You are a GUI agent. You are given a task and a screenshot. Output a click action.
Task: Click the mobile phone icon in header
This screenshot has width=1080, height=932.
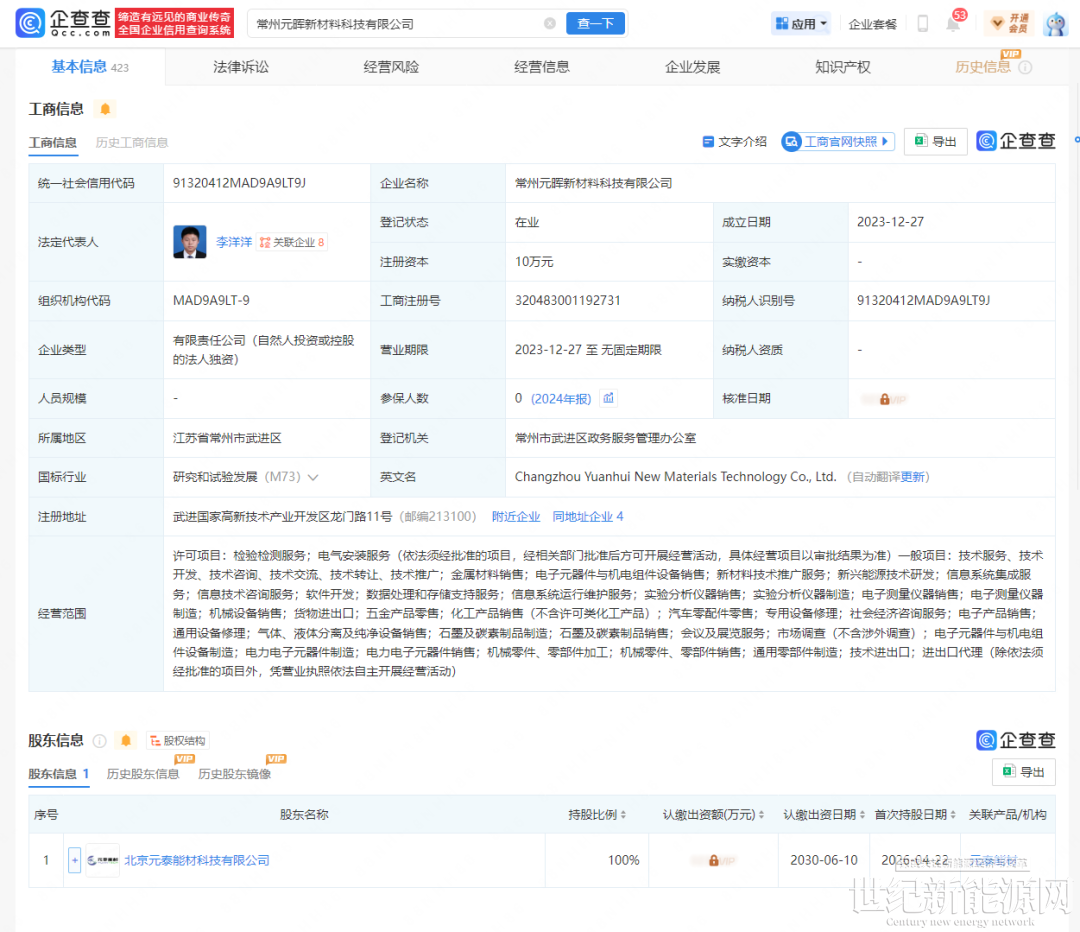pyautogui.click(x=922, y=24)
